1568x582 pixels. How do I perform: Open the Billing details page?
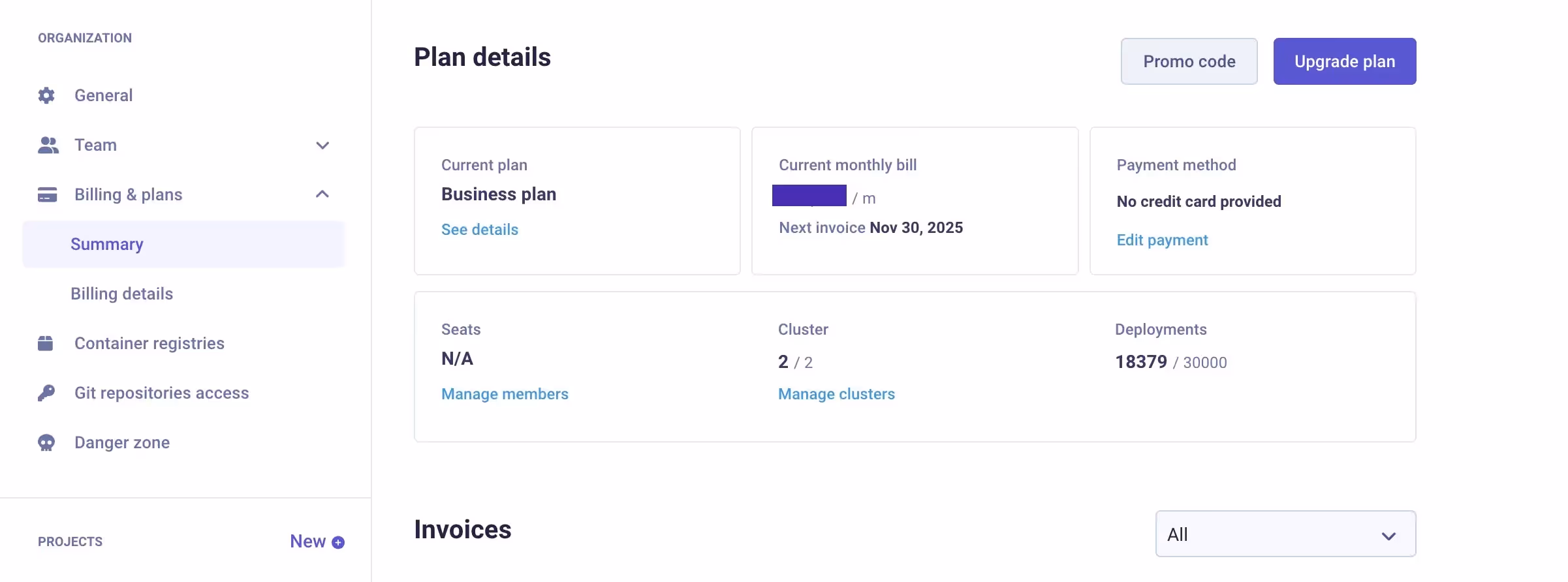tap(121, 293)
